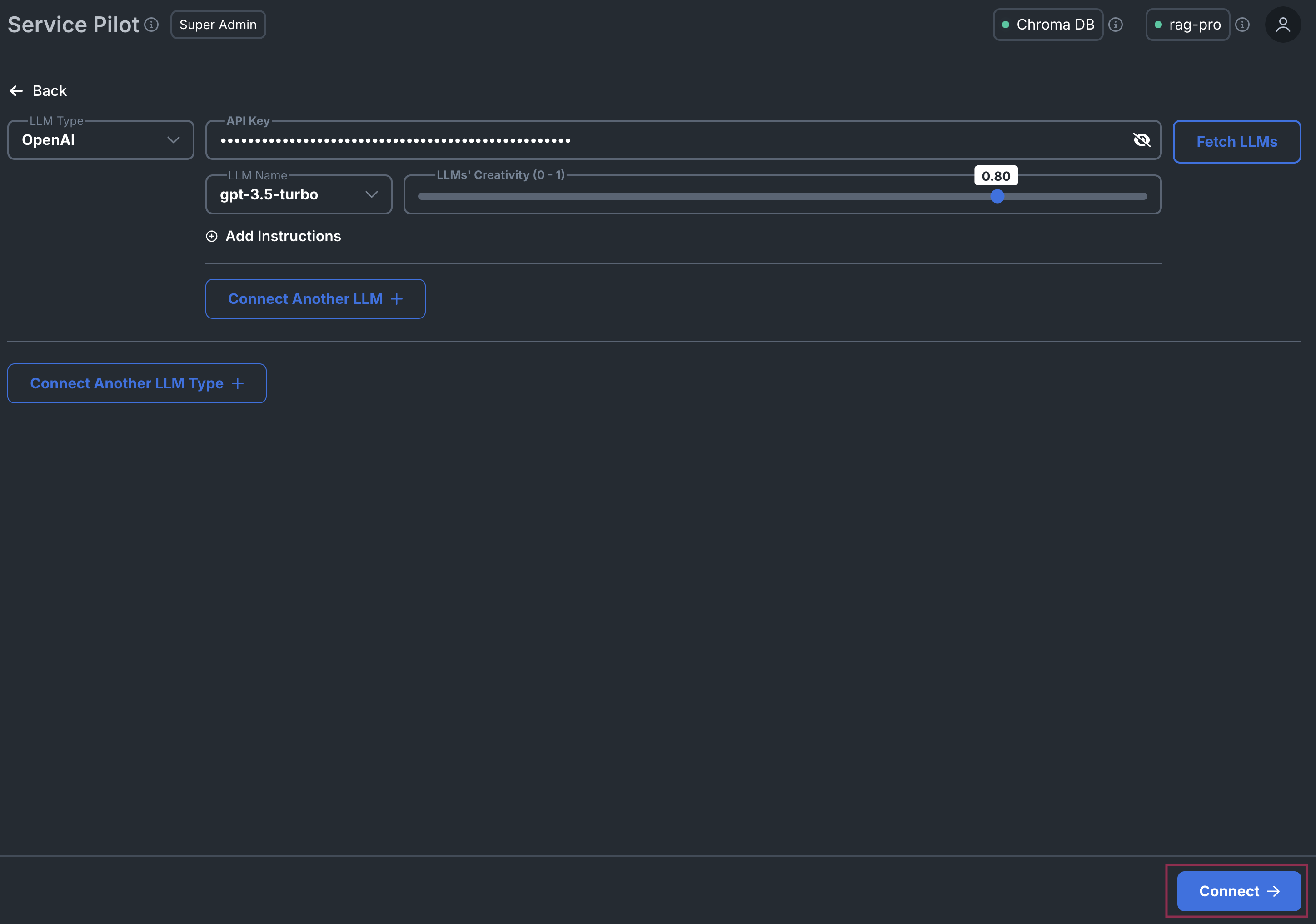Click the Chroma DB status chip
The height and width of the screenshot is (924, 1316).
click(1048, 25)
